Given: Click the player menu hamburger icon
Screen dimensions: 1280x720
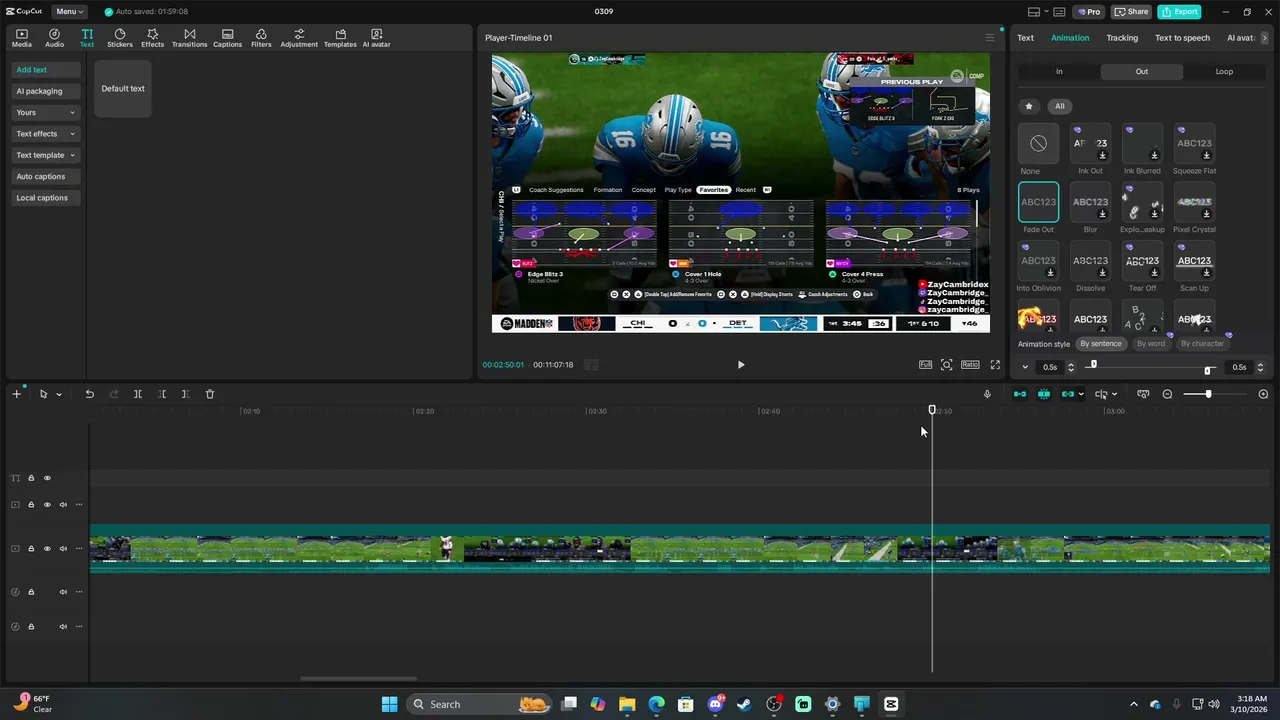Looking at the screenshot, I should [x=990, y=38].
